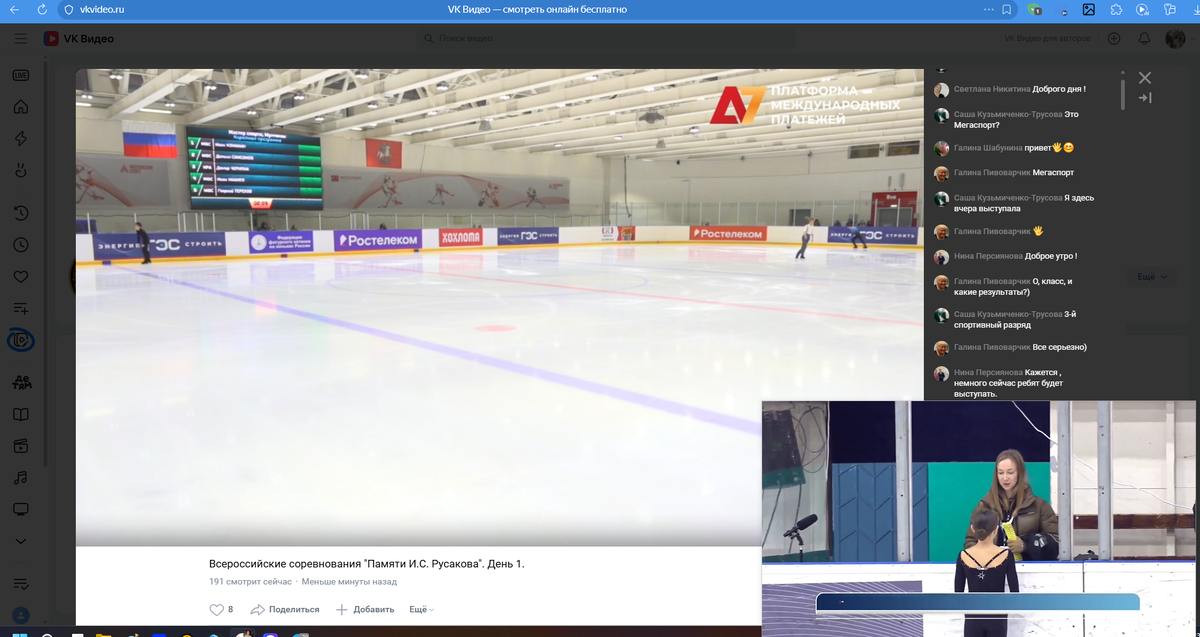Viewport: 1200px width, 637px height.
Task: Open the image picture extension icon
Action: tap(1089, 9)
